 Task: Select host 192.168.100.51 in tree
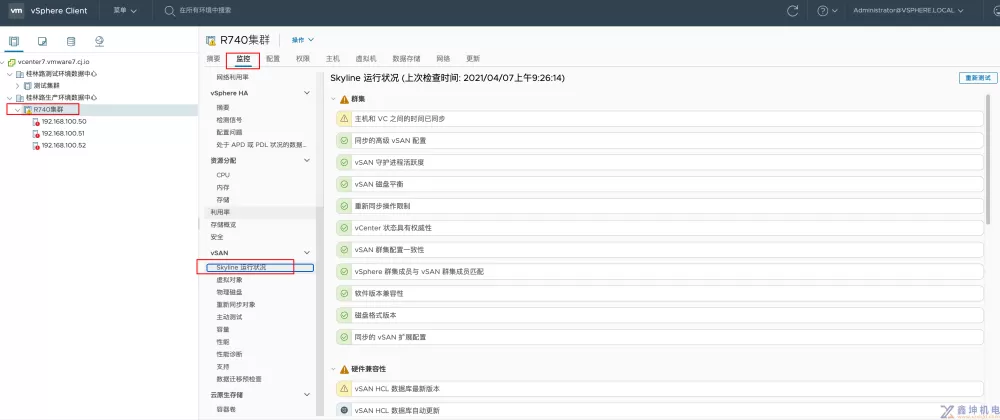click(x=63, y=134)
